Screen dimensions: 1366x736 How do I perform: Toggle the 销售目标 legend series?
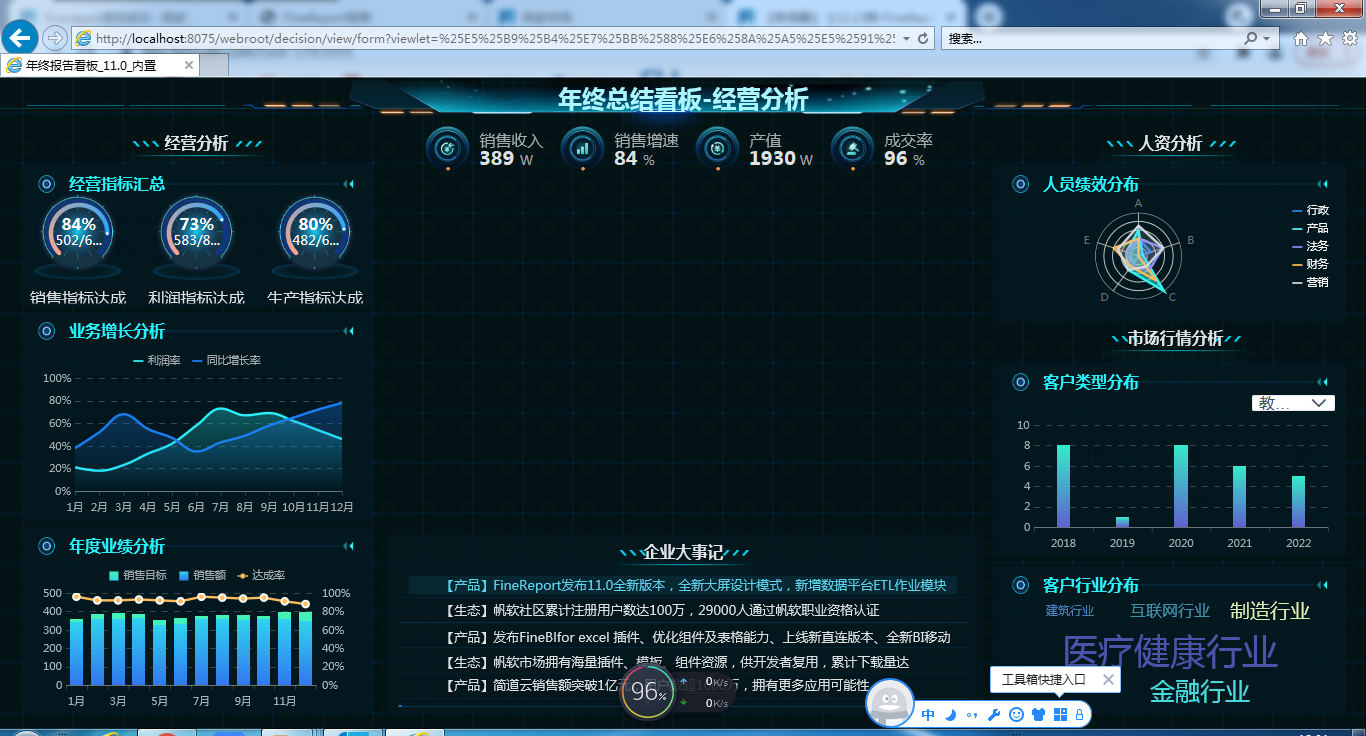[x=138, y=575]
